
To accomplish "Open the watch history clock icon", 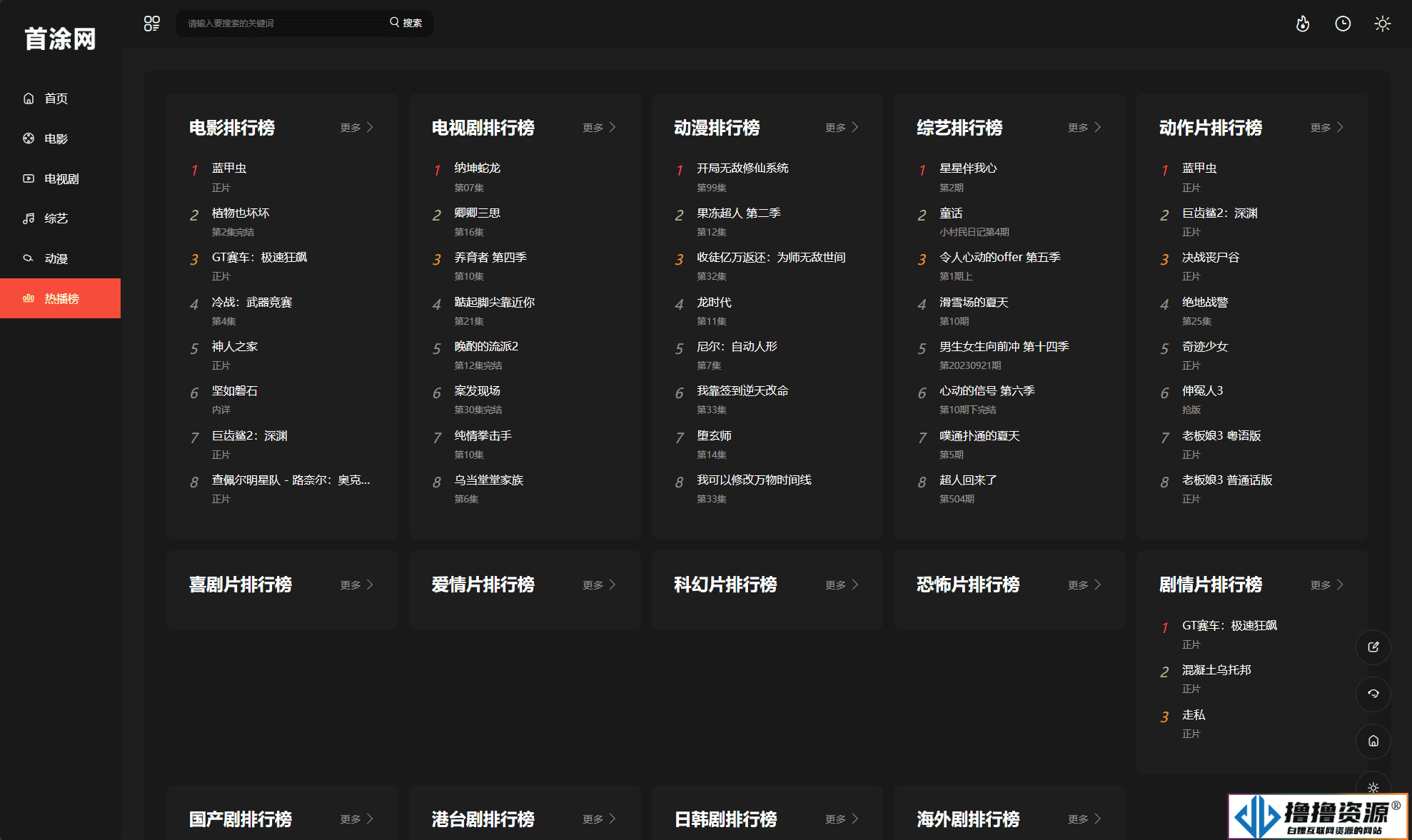I will coord(1343,24).
